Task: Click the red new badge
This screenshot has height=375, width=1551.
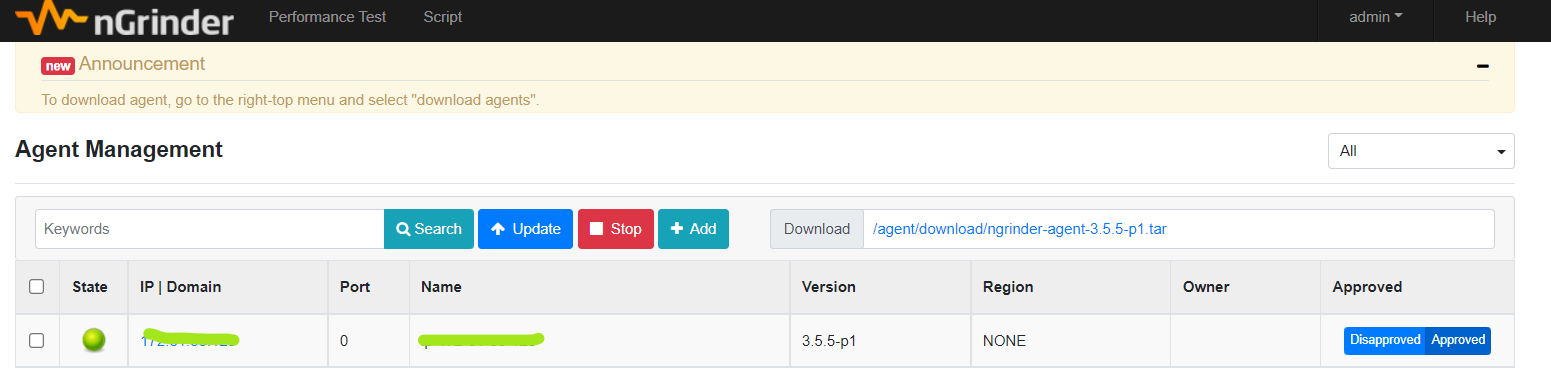Action: pos(58,66)
